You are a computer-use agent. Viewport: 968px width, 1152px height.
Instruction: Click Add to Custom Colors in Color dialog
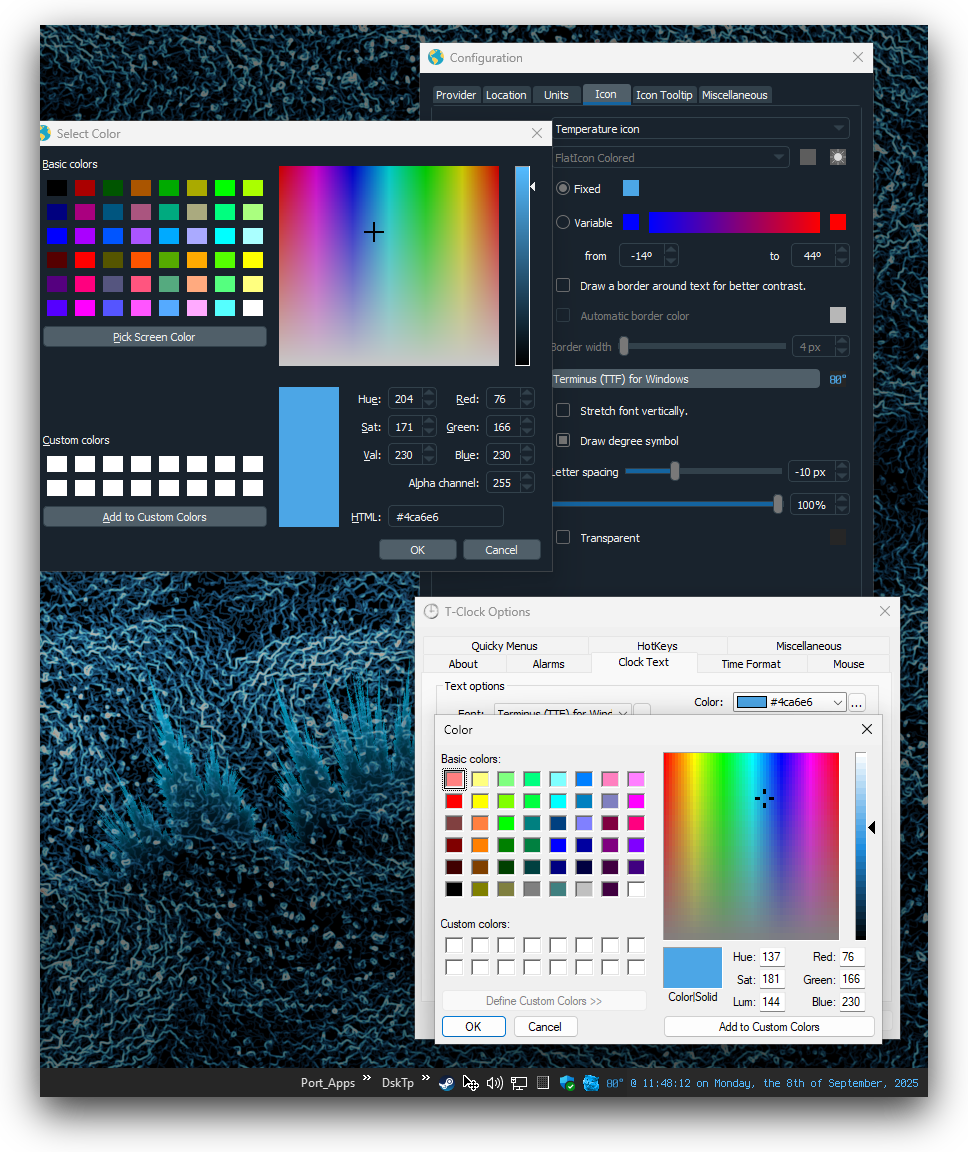pos(769,1026)
